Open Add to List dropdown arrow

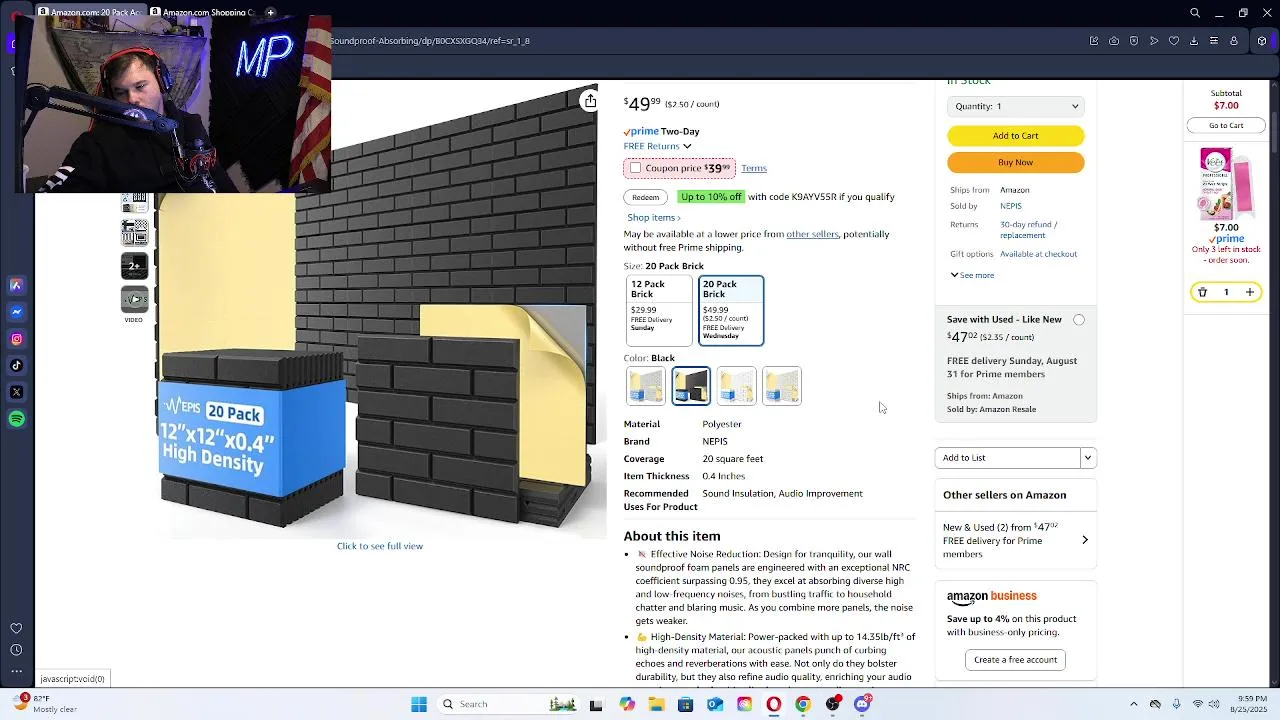tap(1088, 458)
